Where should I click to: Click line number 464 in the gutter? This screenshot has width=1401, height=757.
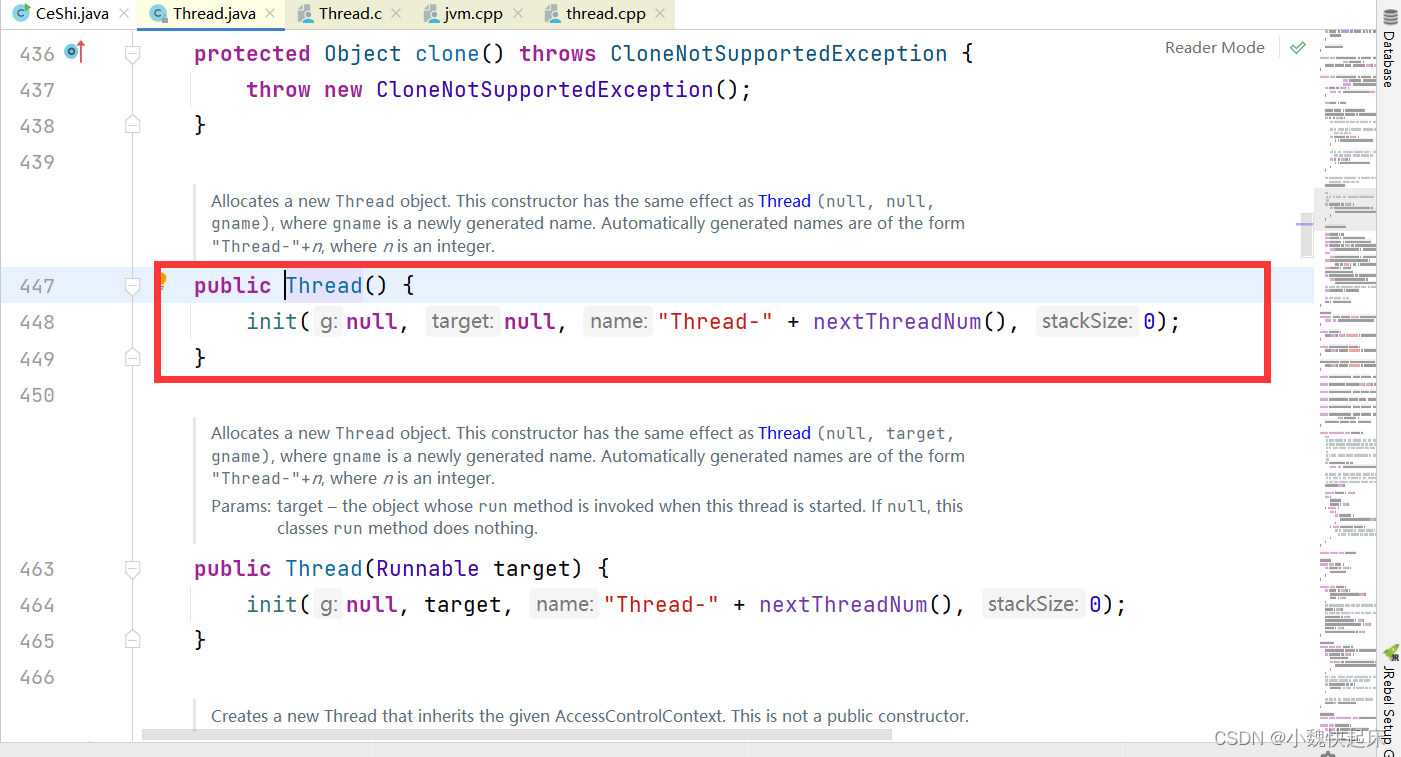(37, 605)
